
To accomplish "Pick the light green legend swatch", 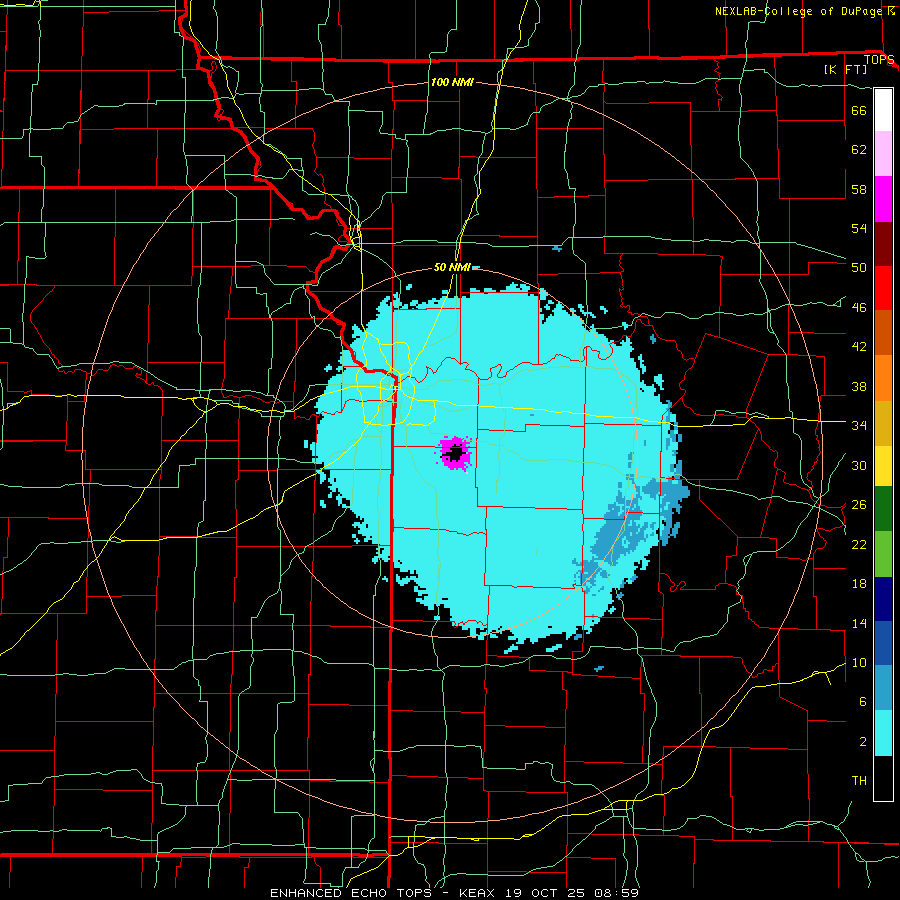I will pyautogui.click(x=883, y=554).
